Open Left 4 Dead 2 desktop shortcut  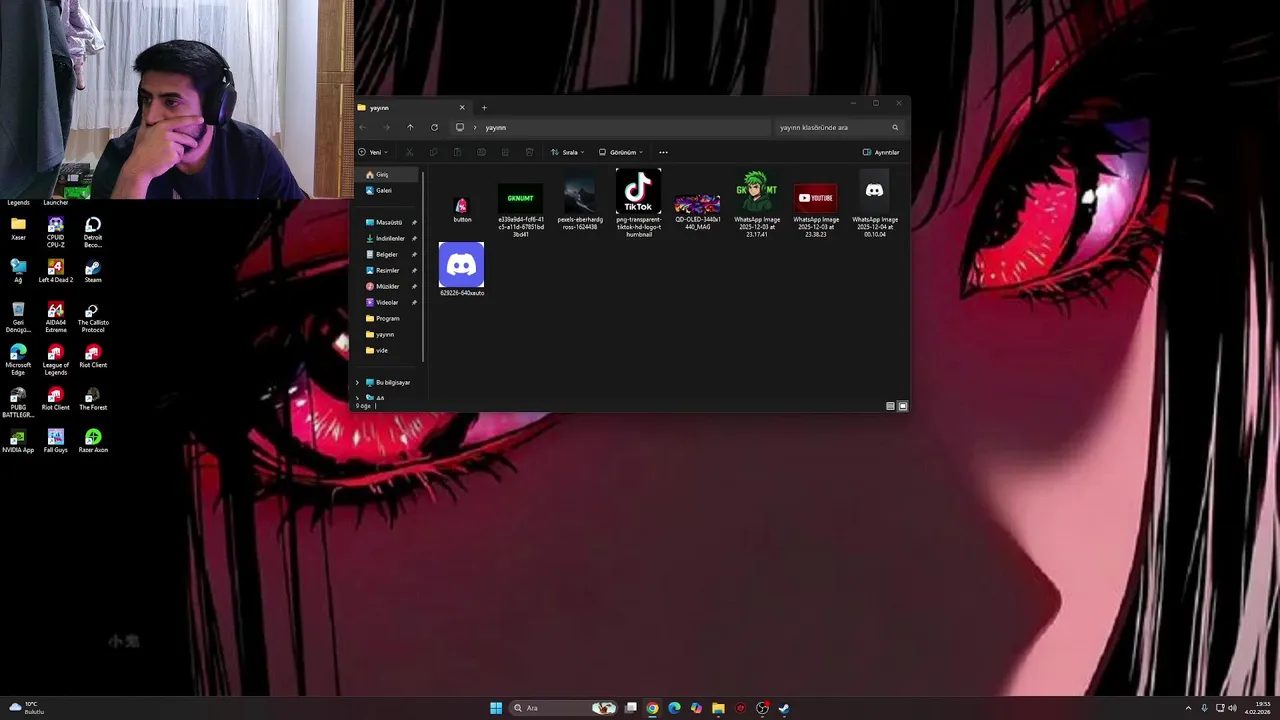(56, 270)
